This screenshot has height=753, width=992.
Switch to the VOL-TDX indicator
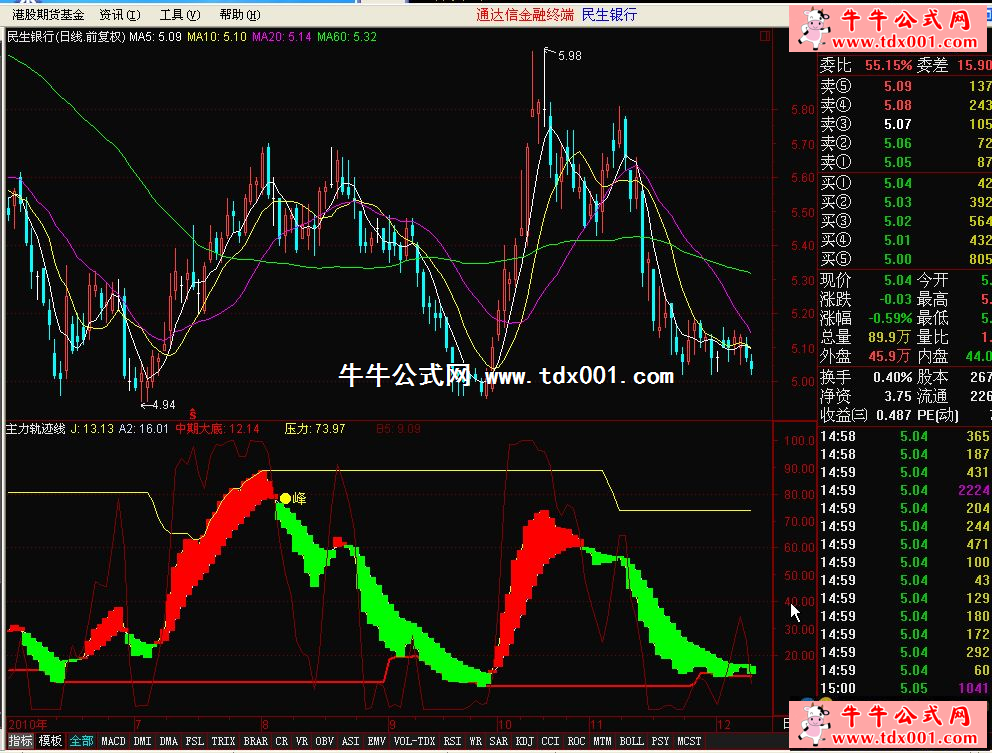pos(414,740)
